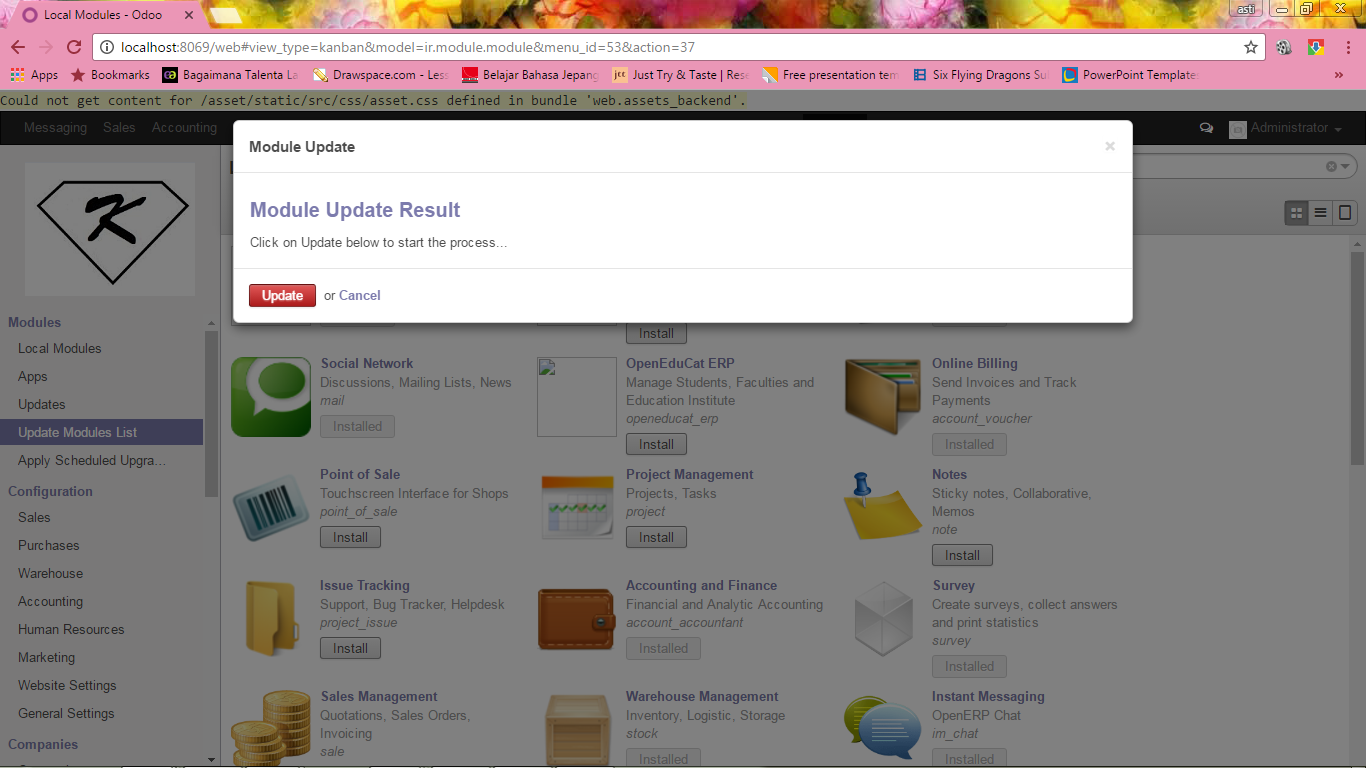Select the kanban view icon
The width and height of the screenshot is (1366, 768).
pos(1295,213)
